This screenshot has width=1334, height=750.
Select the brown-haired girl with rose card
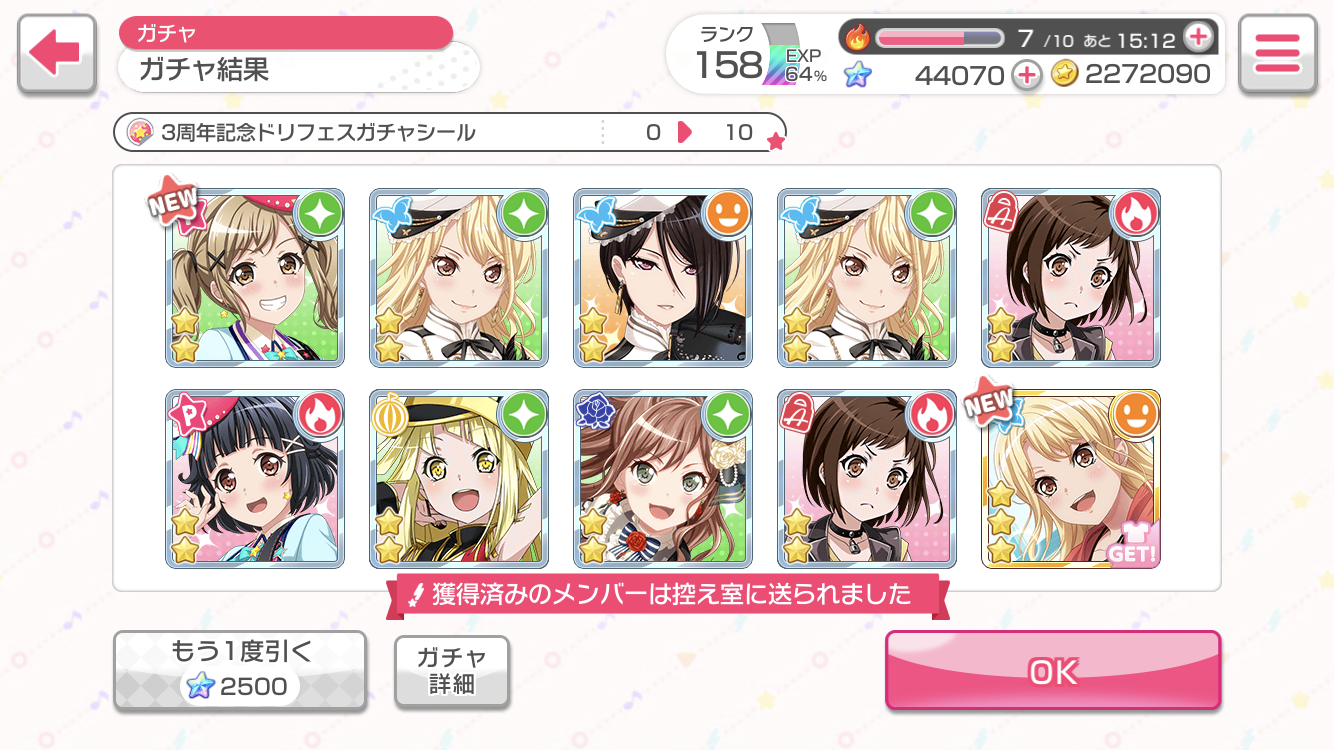(x=663, y=478)
